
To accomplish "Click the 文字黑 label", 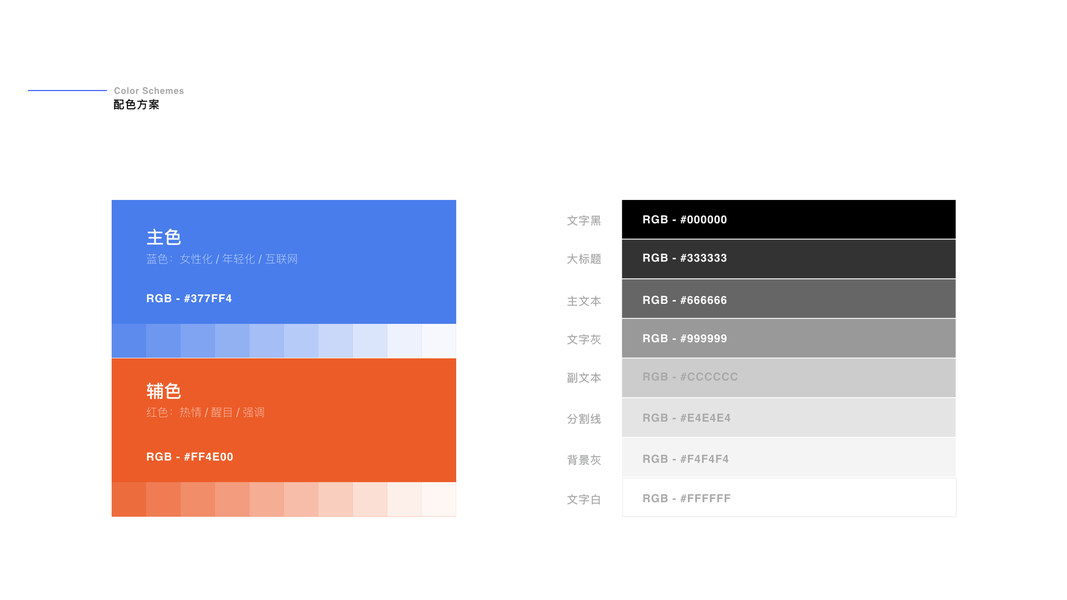I will tap(584, 221).
